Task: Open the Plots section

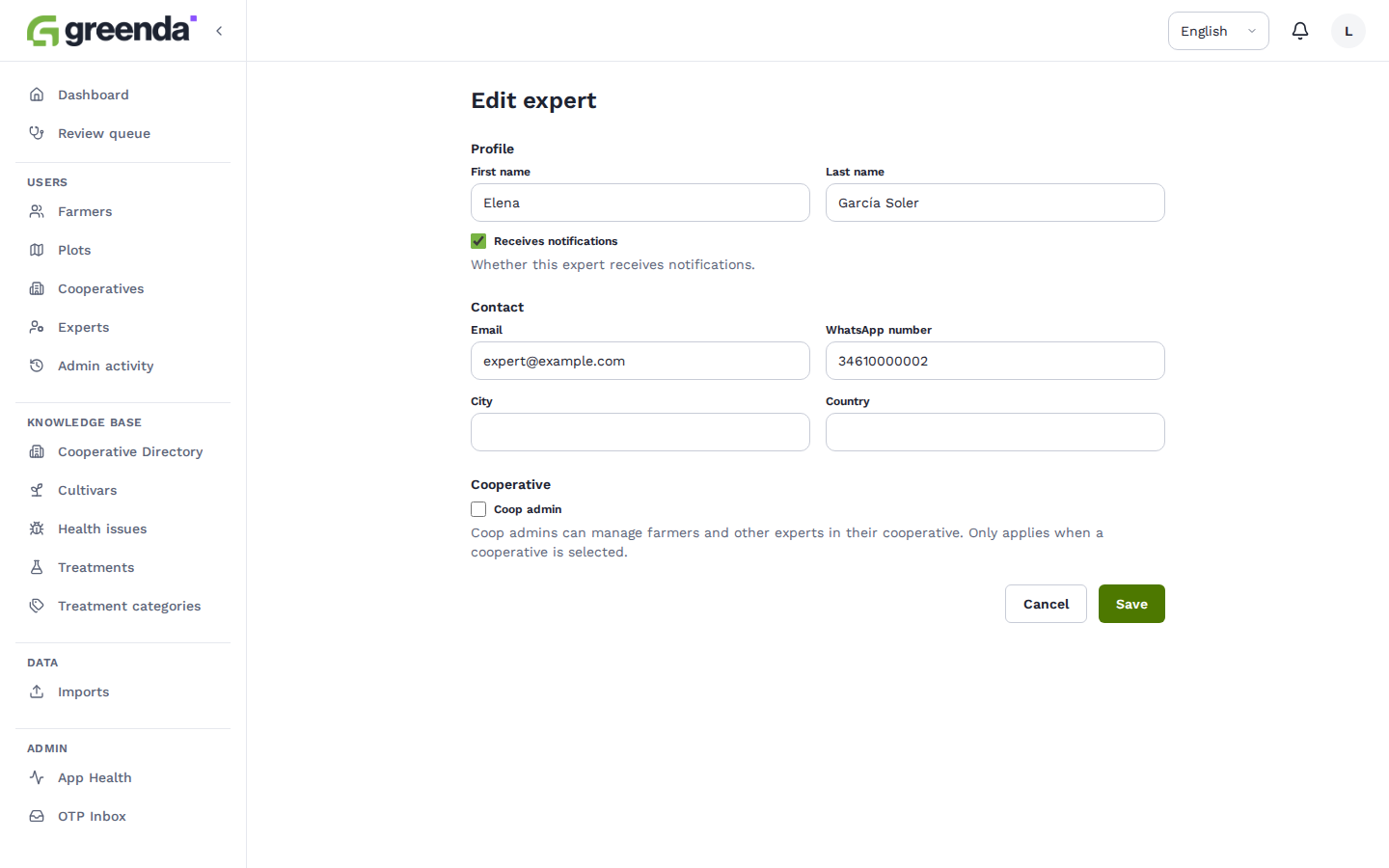Action: pos(123,250)
